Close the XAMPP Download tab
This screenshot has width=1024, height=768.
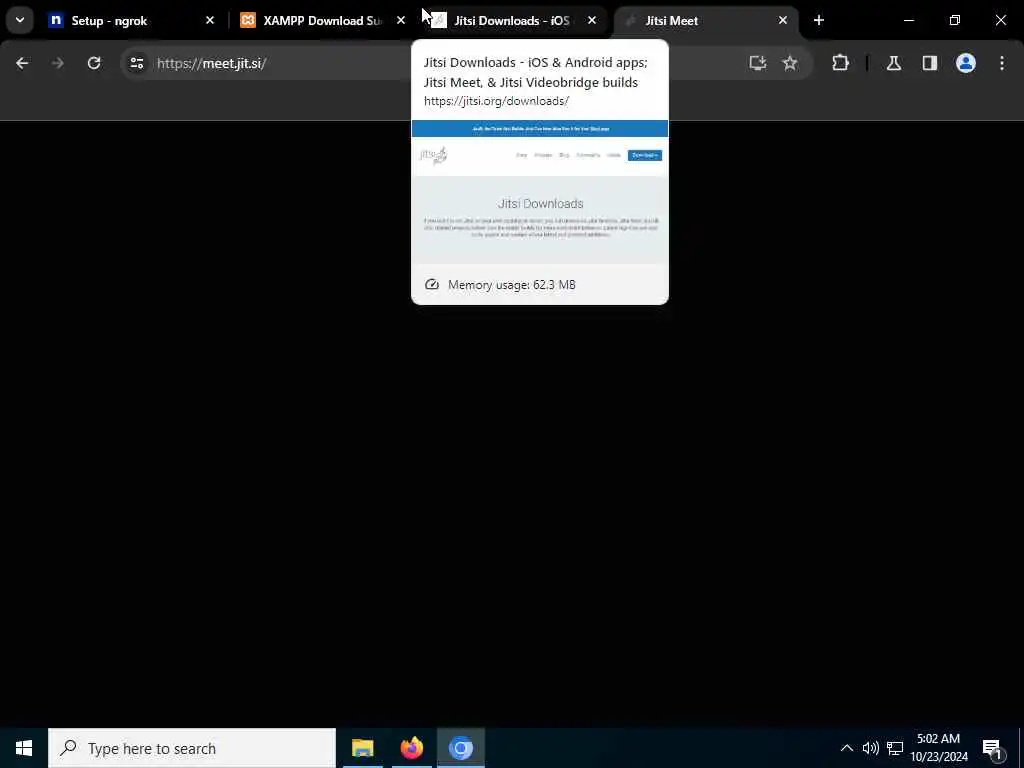(x=401, y=20)
